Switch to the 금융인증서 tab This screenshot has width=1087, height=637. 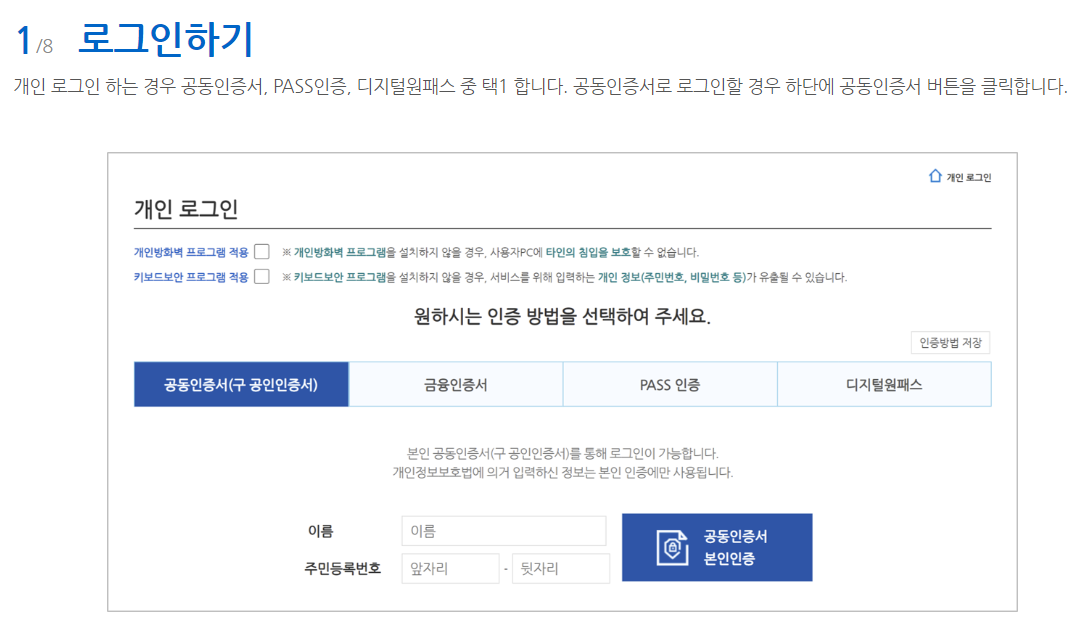(x=455, y=384)
